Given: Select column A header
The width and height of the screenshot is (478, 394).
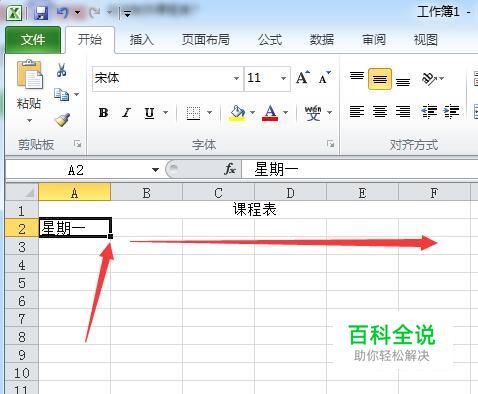Looking at the screenshot, I should [75, 192].
